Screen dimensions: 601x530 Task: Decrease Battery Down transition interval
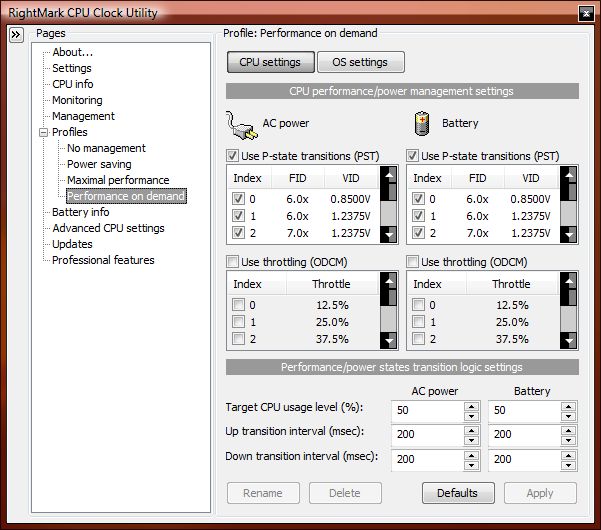(x=568, y=465)
